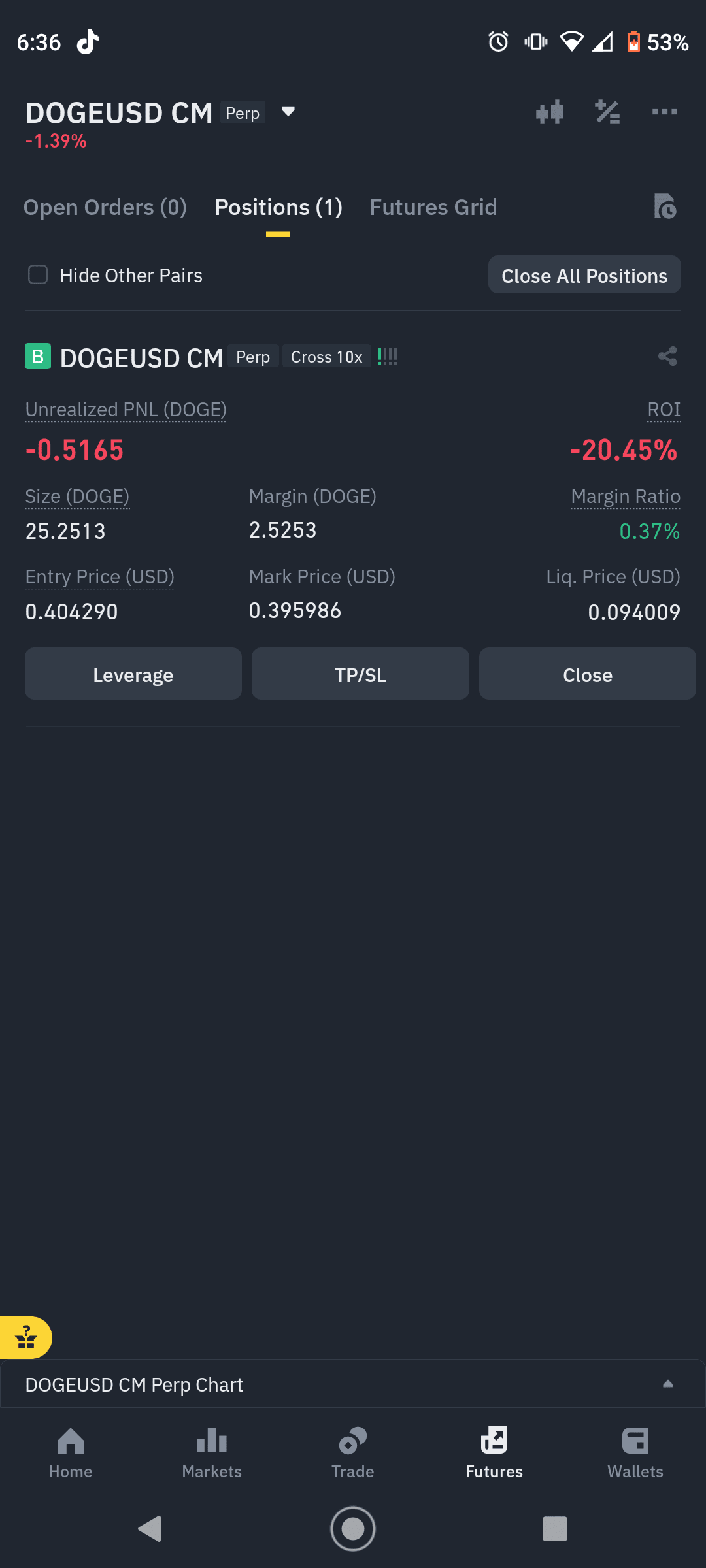The height and width of the screenshot is (1568, 706).
Task: Go to the Home screen
Action: [x=71, y=1453]
